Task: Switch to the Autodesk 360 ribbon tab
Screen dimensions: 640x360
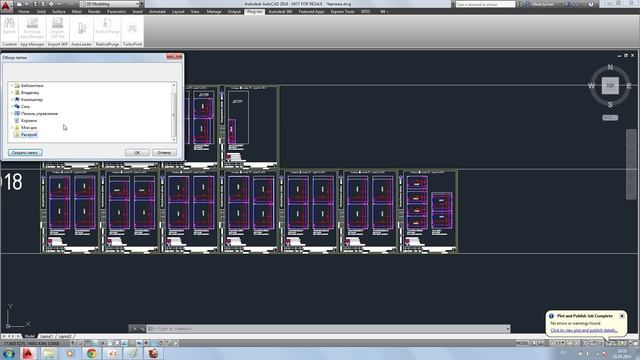Action: [x=280, y=11]
